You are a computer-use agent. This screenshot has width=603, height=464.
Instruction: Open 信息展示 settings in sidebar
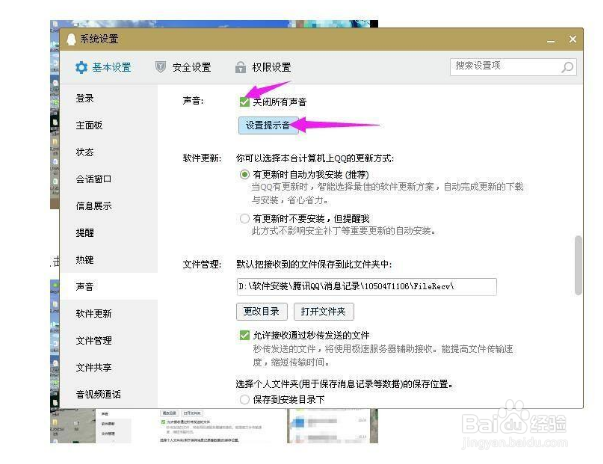point(94,206)
